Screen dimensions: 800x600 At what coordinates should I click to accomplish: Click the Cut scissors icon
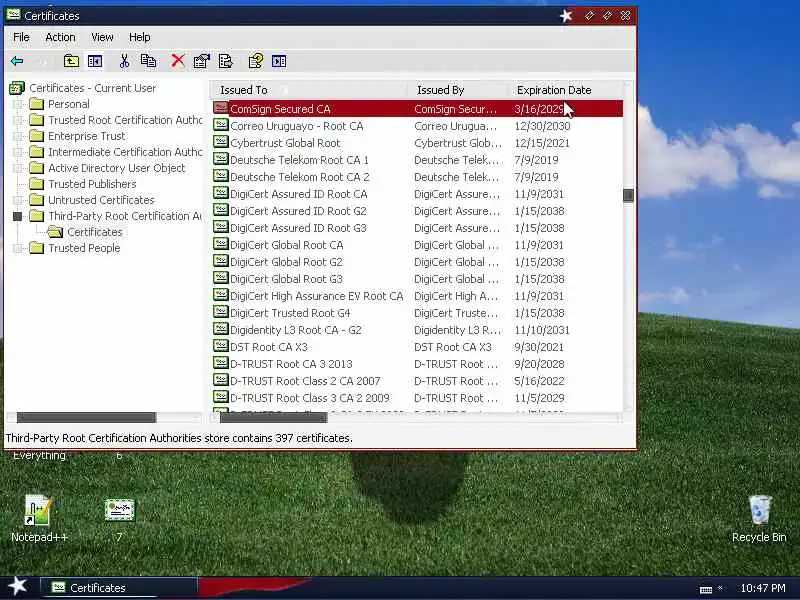point(124,61)
